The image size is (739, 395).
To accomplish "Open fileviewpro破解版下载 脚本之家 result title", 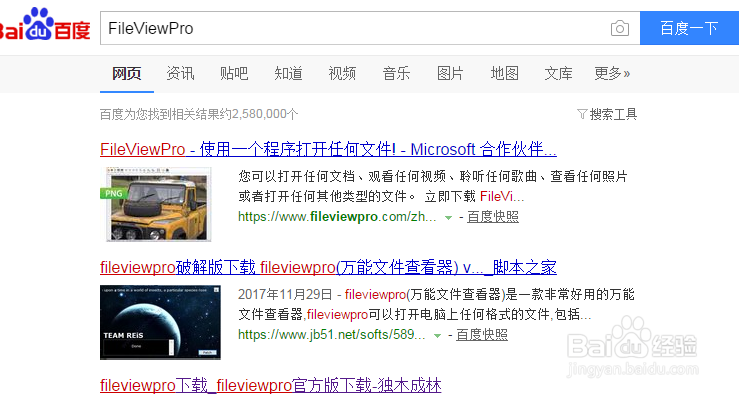I will tap(328, 268).
